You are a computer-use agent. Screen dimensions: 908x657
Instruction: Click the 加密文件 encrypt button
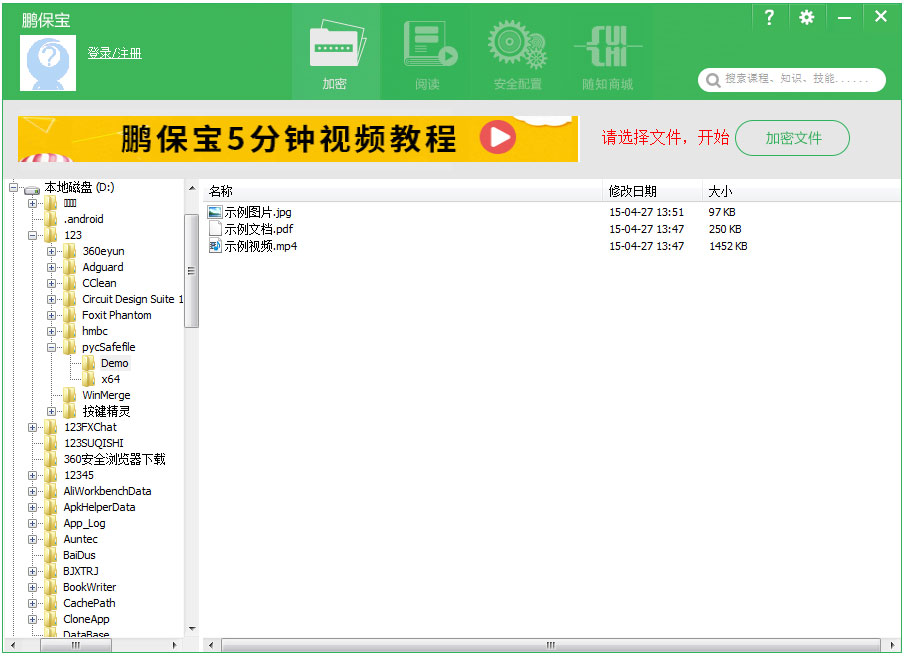[x=792, y=138]
